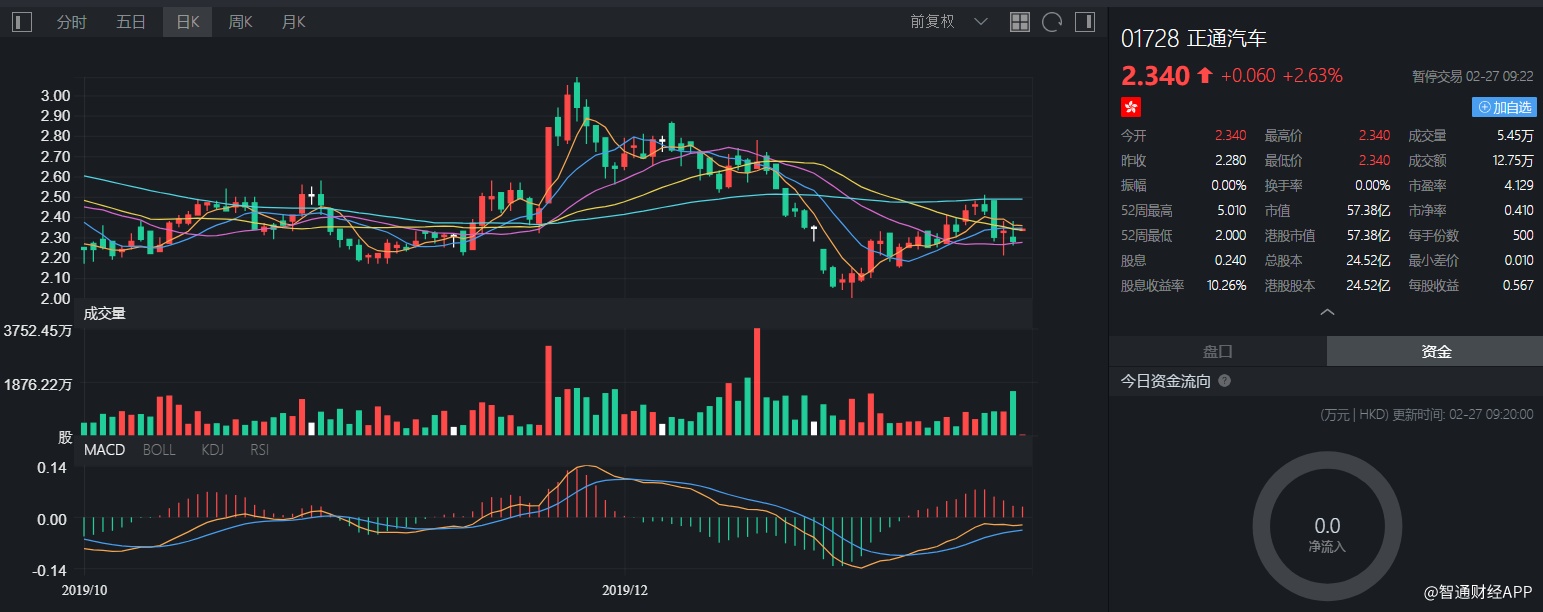Screen dimensions: 1543x612
Task: Select the 资金 capital flow tab
Action: [1436, 351]
